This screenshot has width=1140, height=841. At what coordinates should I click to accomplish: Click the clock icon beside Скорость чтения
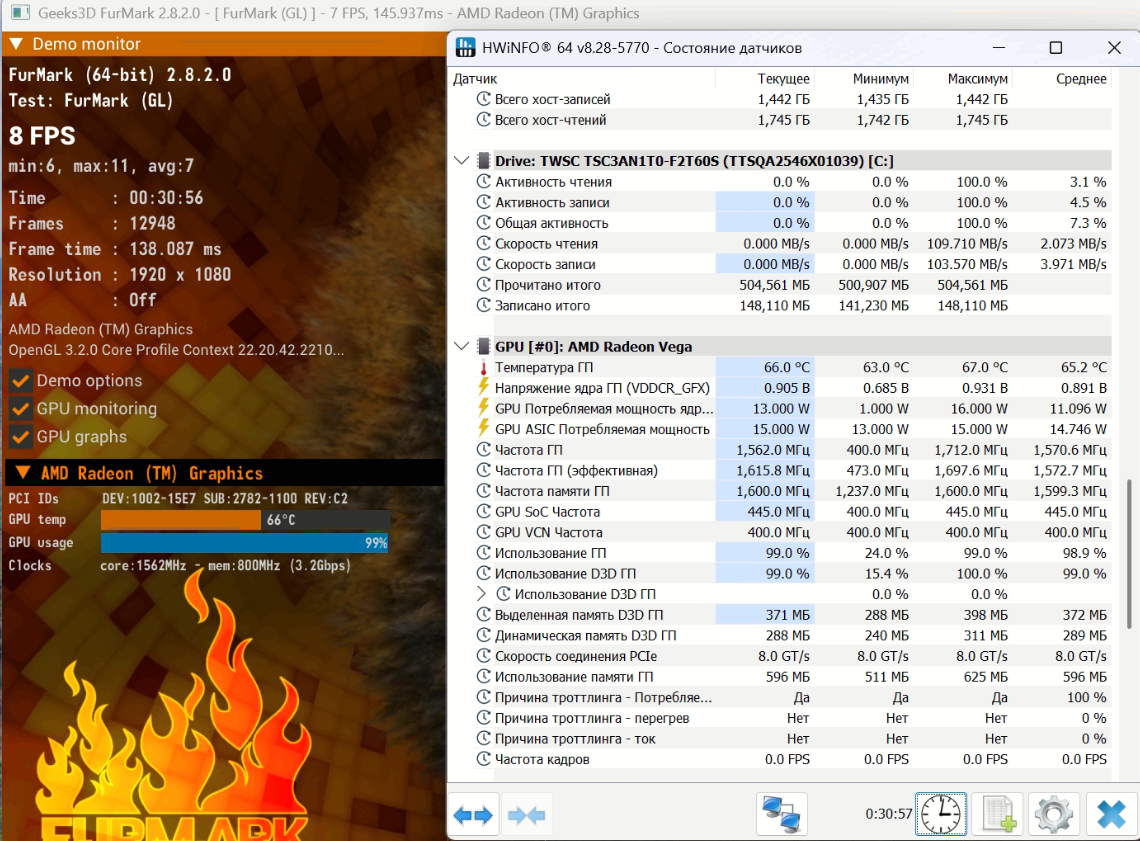point(483,244)
